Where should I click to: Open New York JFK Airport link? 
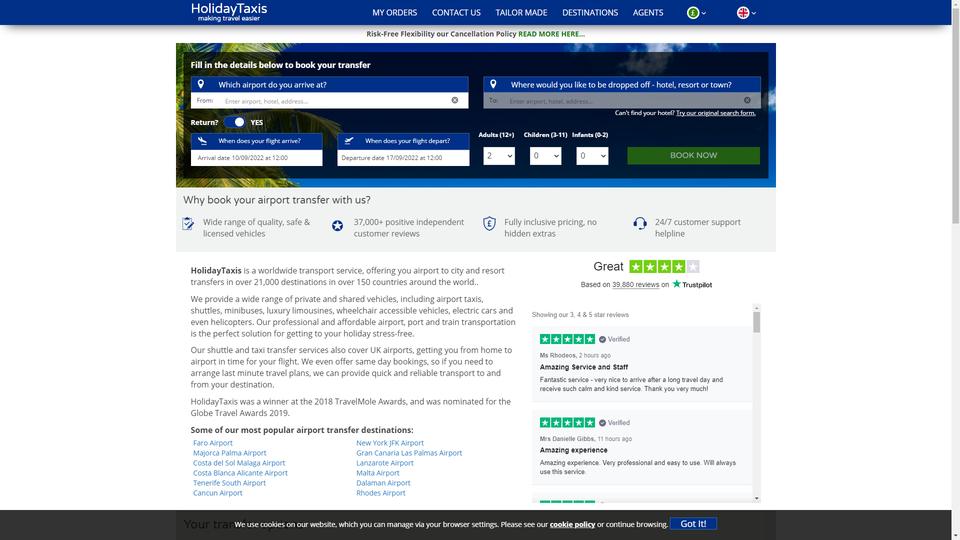[390, 443]
